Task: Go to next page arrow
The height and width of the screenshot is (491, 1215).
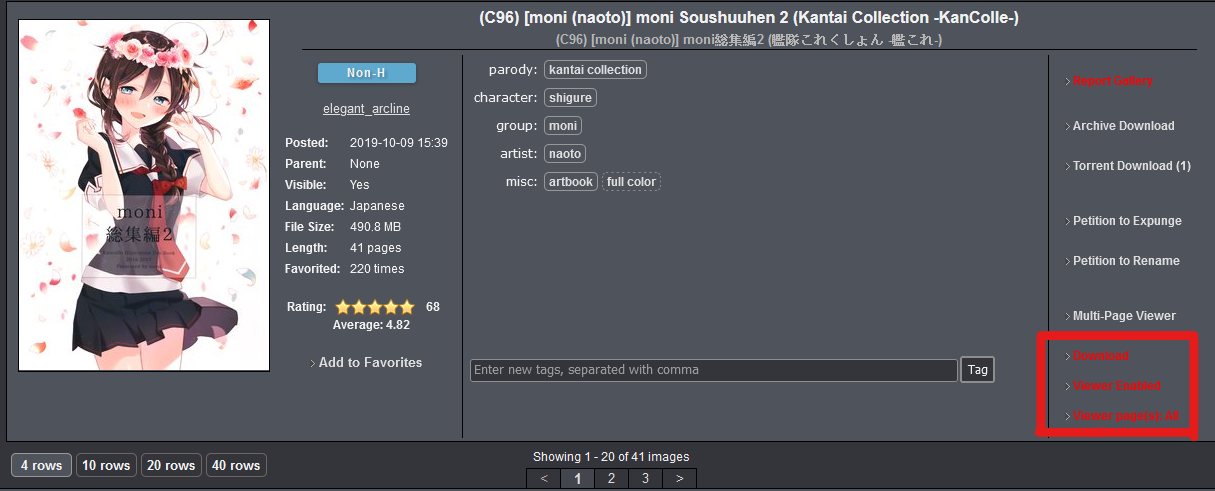Action: click(x=680, y=478)
